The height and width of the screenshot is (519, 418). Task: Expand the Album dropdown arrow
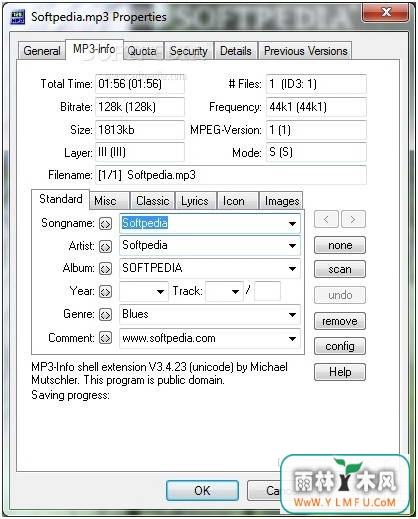coord(292,269)
